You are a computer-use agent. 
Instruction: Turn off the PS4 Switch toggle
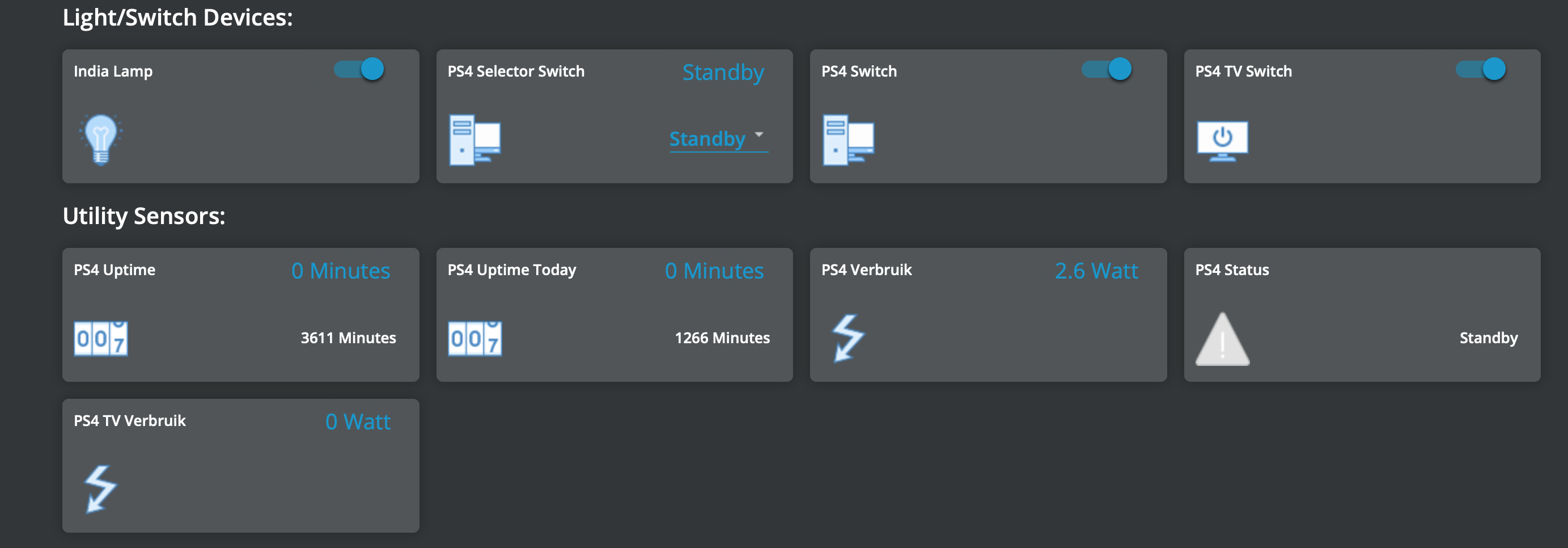(1107, 69)
